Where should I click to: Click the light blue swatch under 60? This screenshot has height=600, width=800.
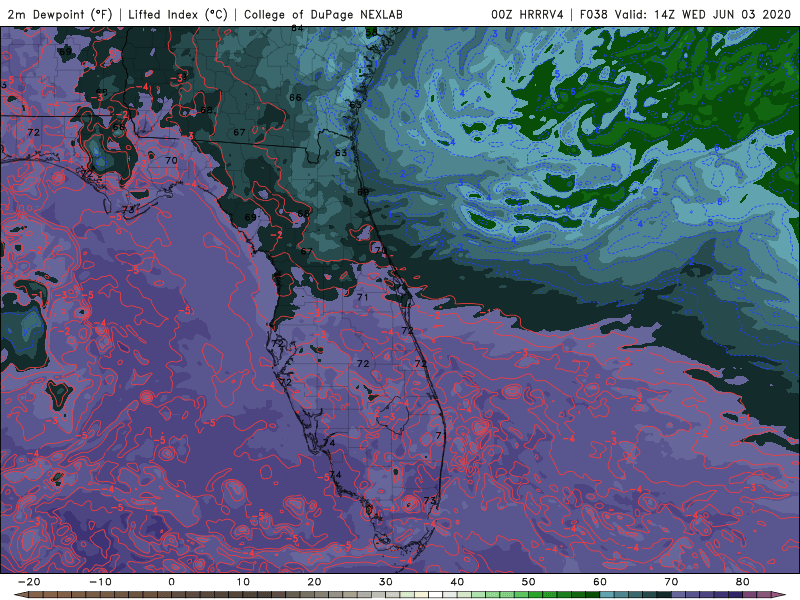click(x=607, y=595)
